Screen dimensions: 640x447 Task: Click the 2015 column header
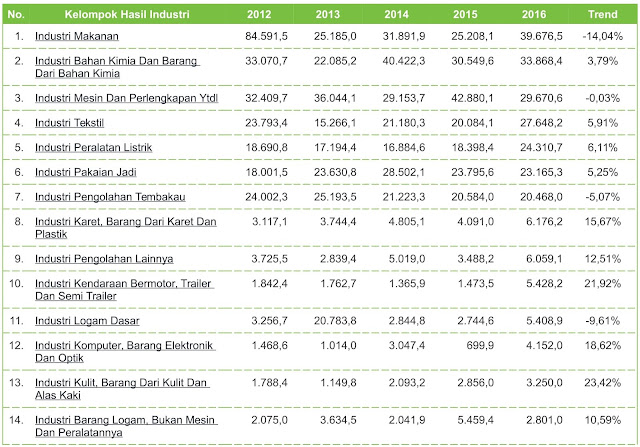465,15
